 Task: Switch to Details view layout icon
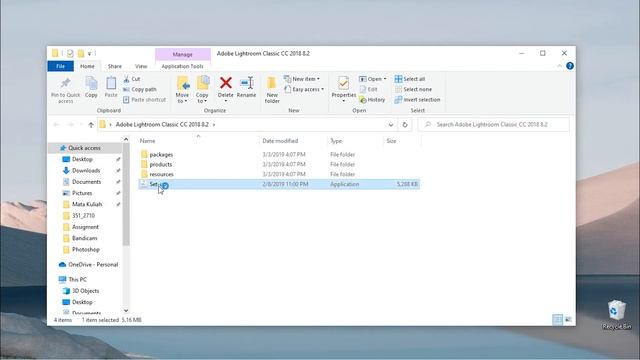[557, 320]
